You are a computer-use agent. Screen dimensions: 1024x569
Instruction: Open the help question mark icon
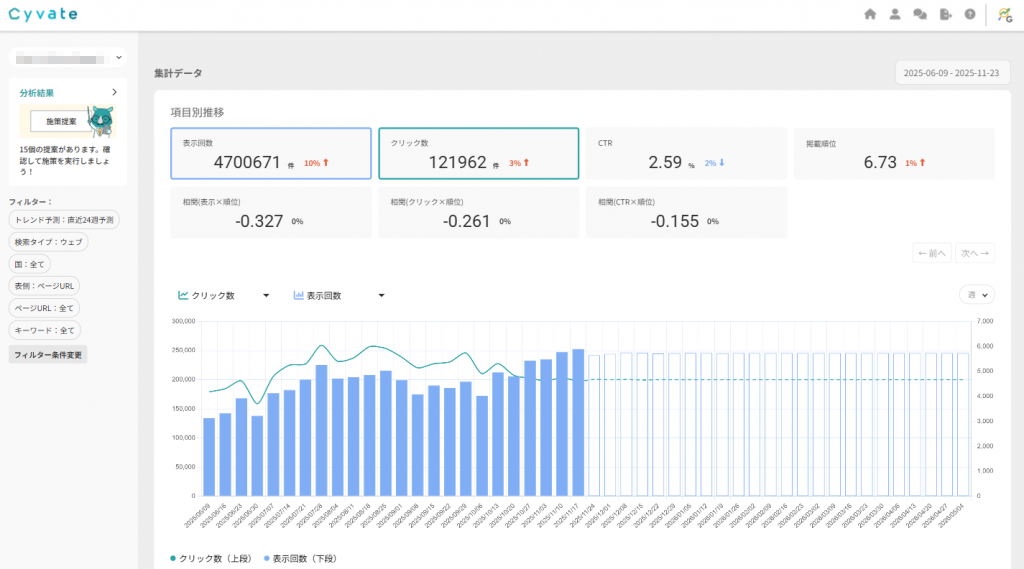click(969, 14)
